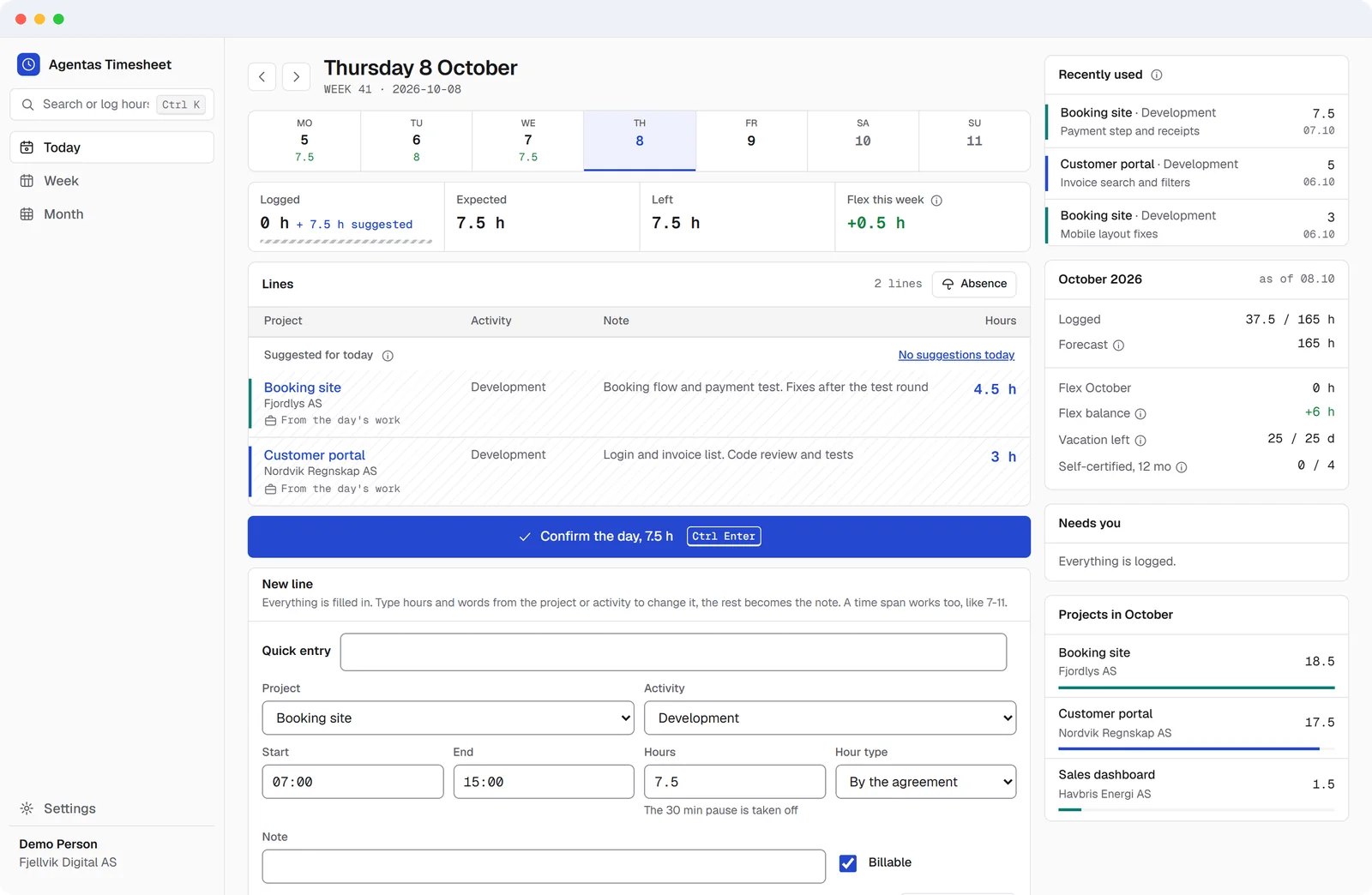Click Sales dashboard in Projects in October

coord(1196,784)
